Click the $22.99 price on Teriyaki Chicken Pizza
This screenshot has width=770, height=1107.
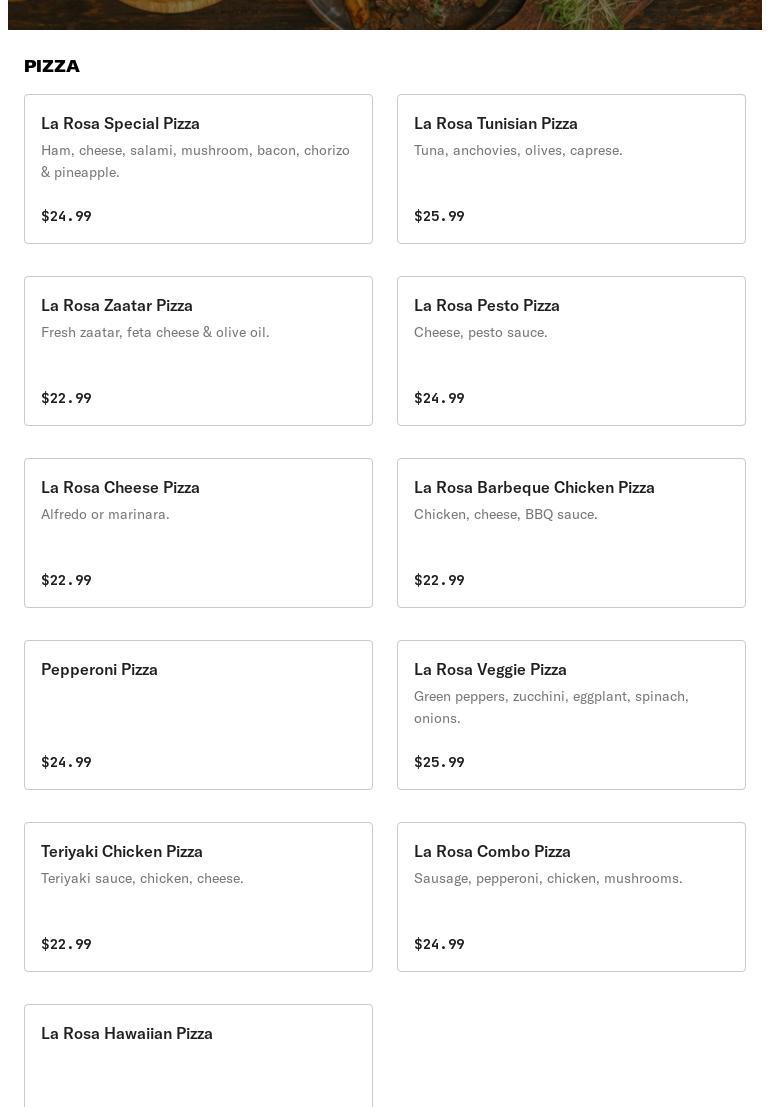click(x=66, y=944)
